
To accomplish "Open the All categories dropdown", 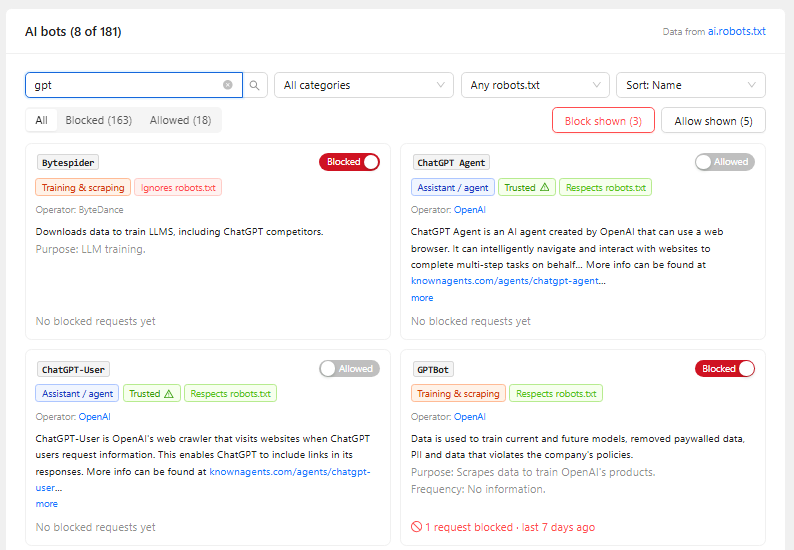I will pyautogui.click(x=364, y=85).
